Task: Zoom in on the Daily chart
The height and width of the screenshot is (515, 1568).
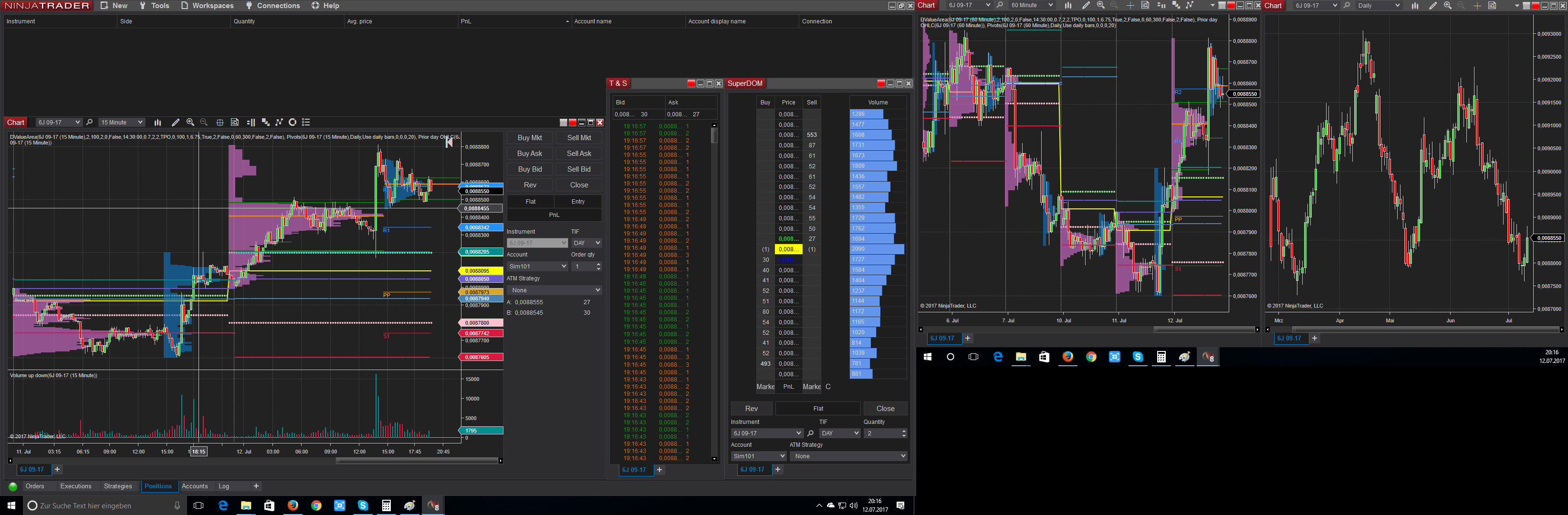Action: click(x=1447, y=5)
